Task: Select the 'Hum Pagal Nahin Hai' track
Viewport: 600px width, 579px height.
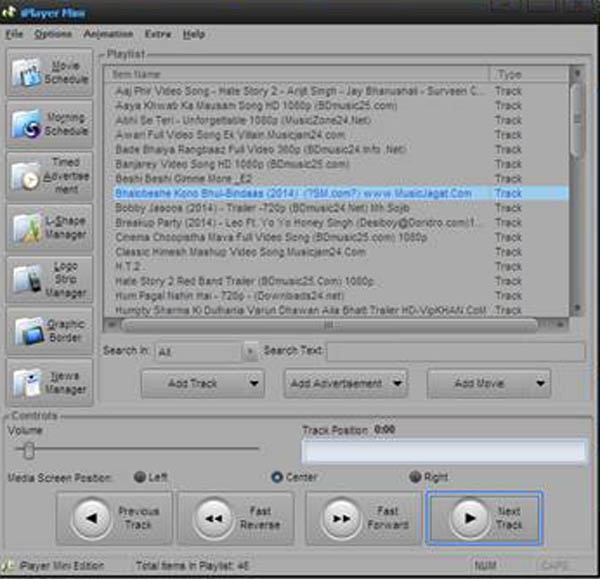Action: pos(337,296)
